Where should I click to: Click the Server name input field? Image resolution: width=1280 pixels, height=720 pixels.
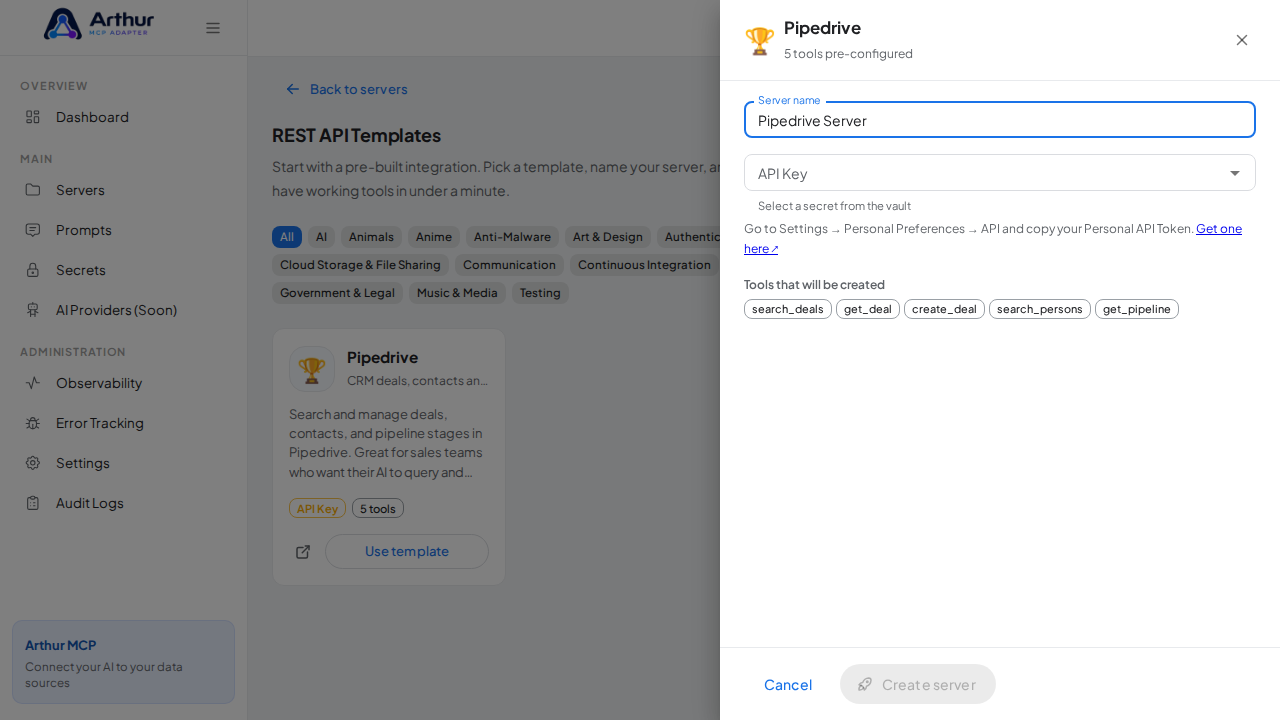[x=1000, y=120]
